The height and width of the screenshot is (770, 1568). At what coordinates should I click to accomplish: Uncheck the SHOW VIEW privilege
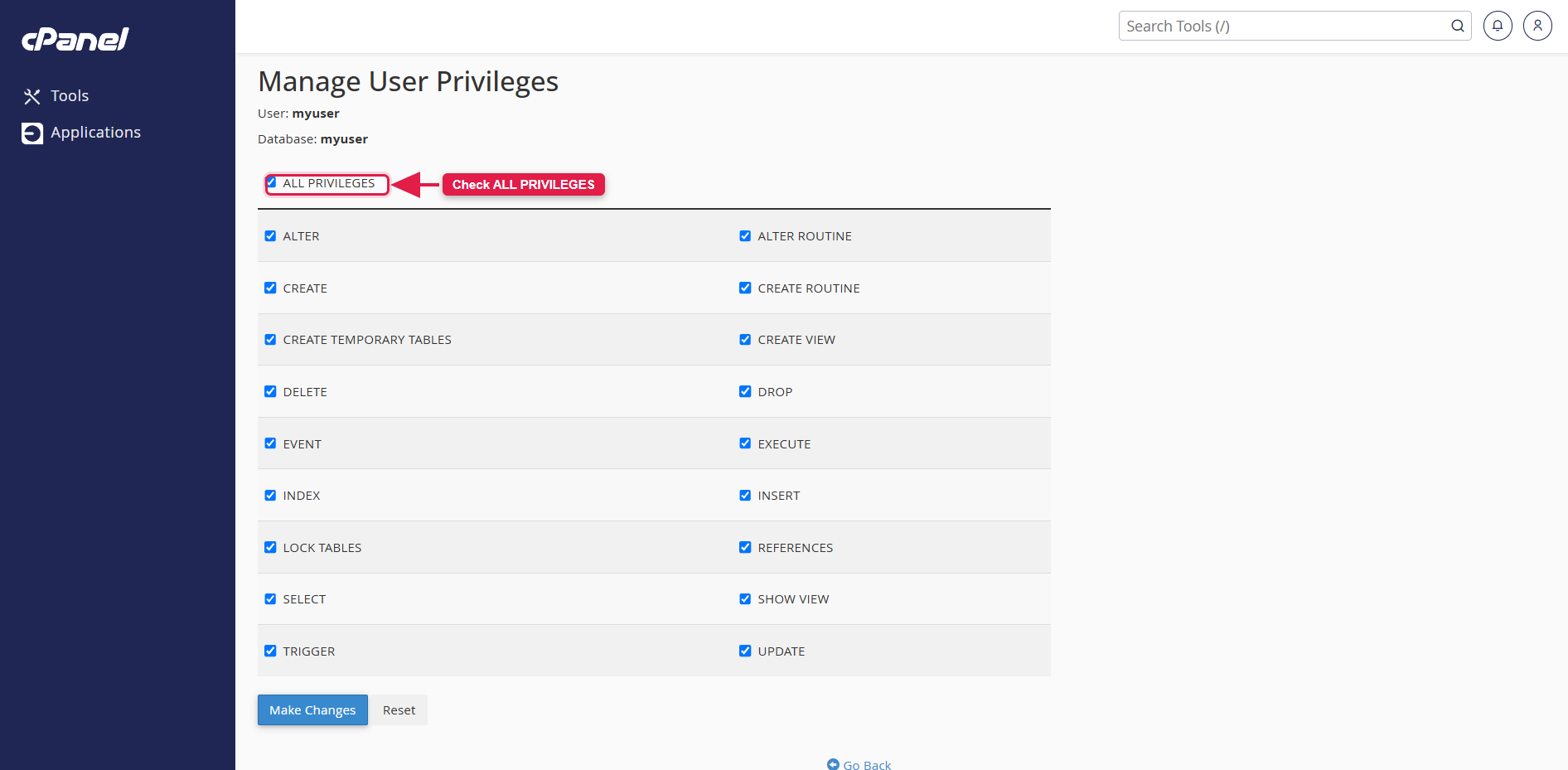click(x=745, y=599)
